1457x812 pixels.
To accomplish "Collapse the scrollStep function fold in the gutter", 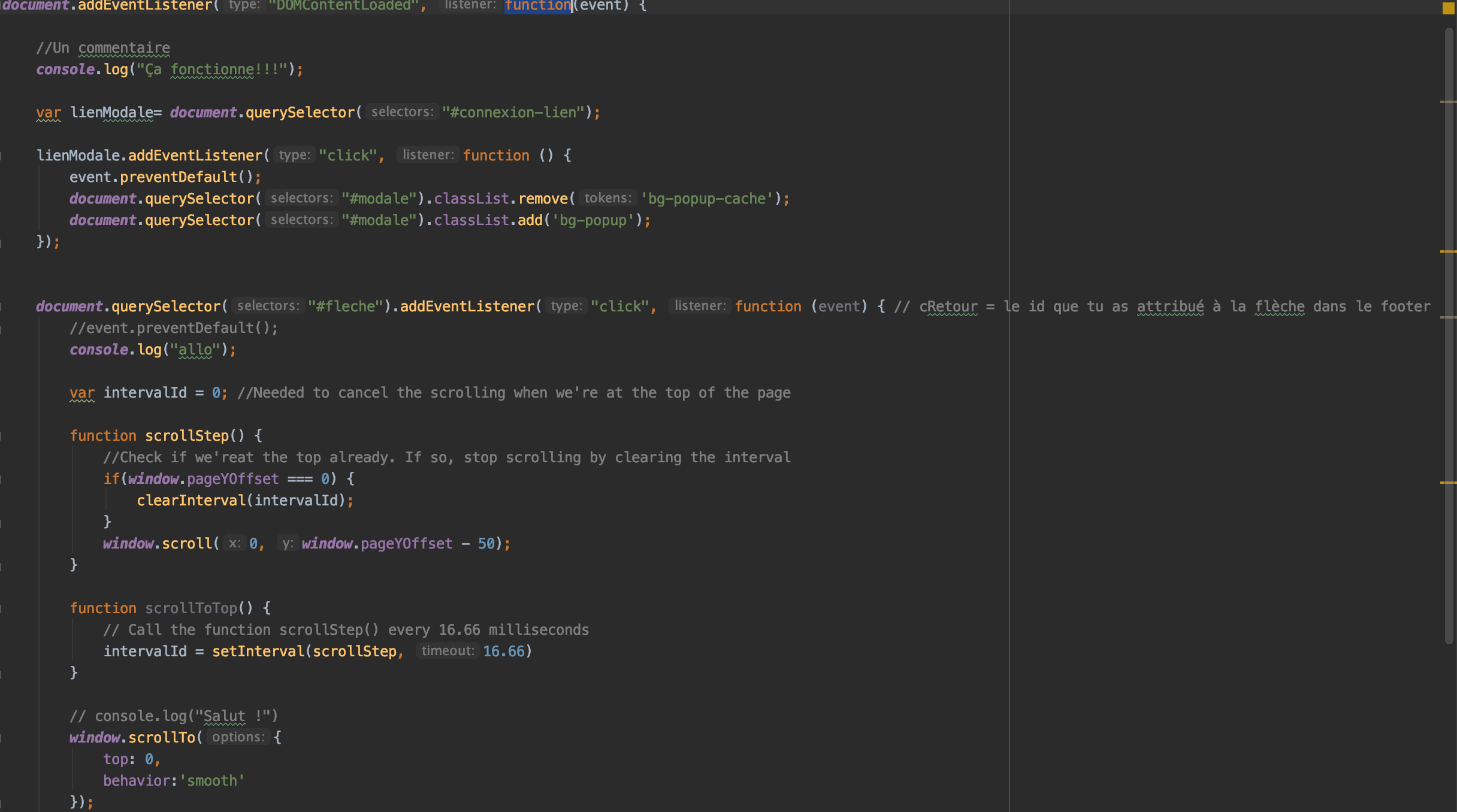I will tap(2, 436).
